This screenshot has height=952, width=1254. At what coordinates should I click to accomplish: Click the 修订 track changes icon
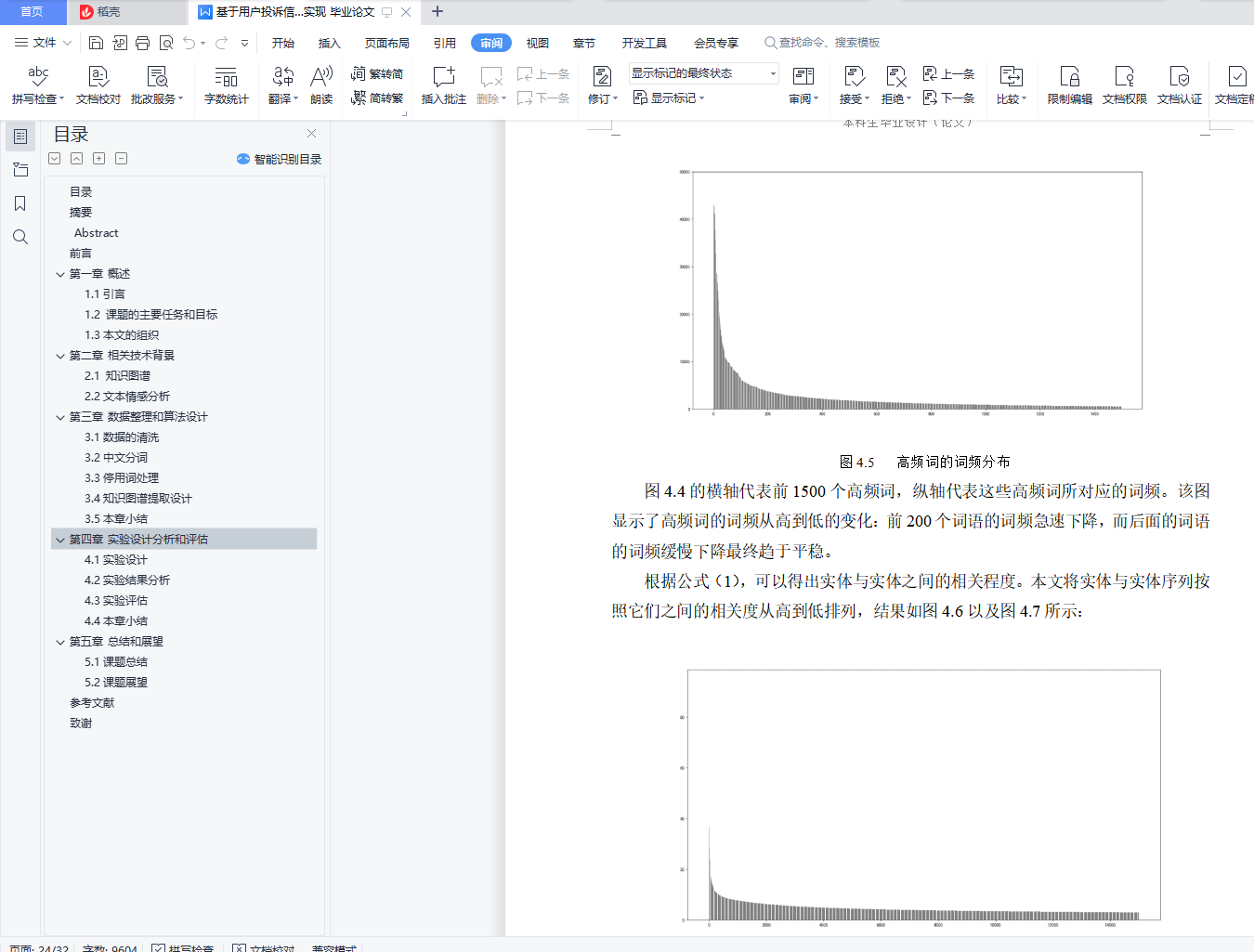(602, 76)
